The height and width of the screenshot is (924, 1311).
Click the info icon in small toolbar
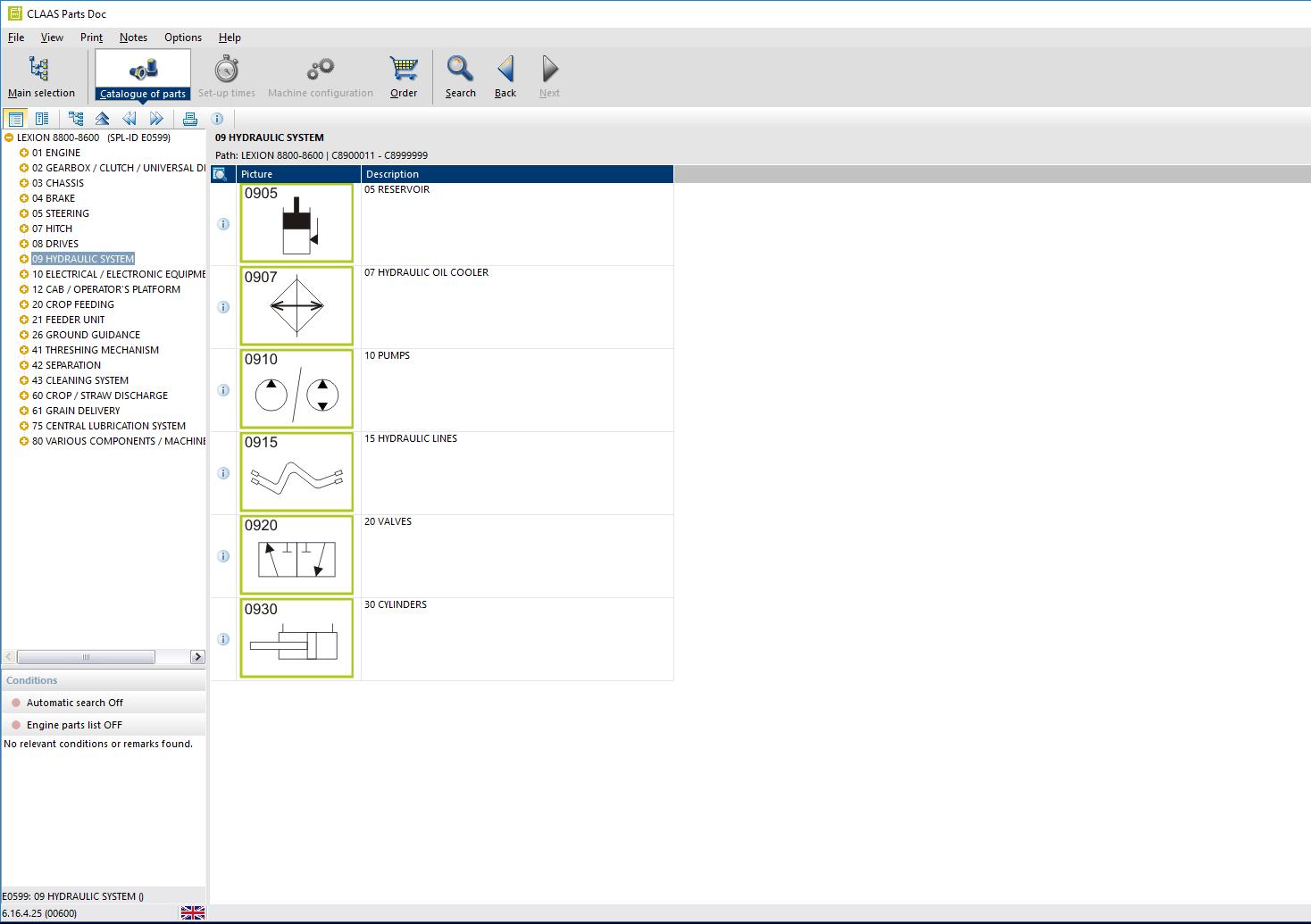217,119
